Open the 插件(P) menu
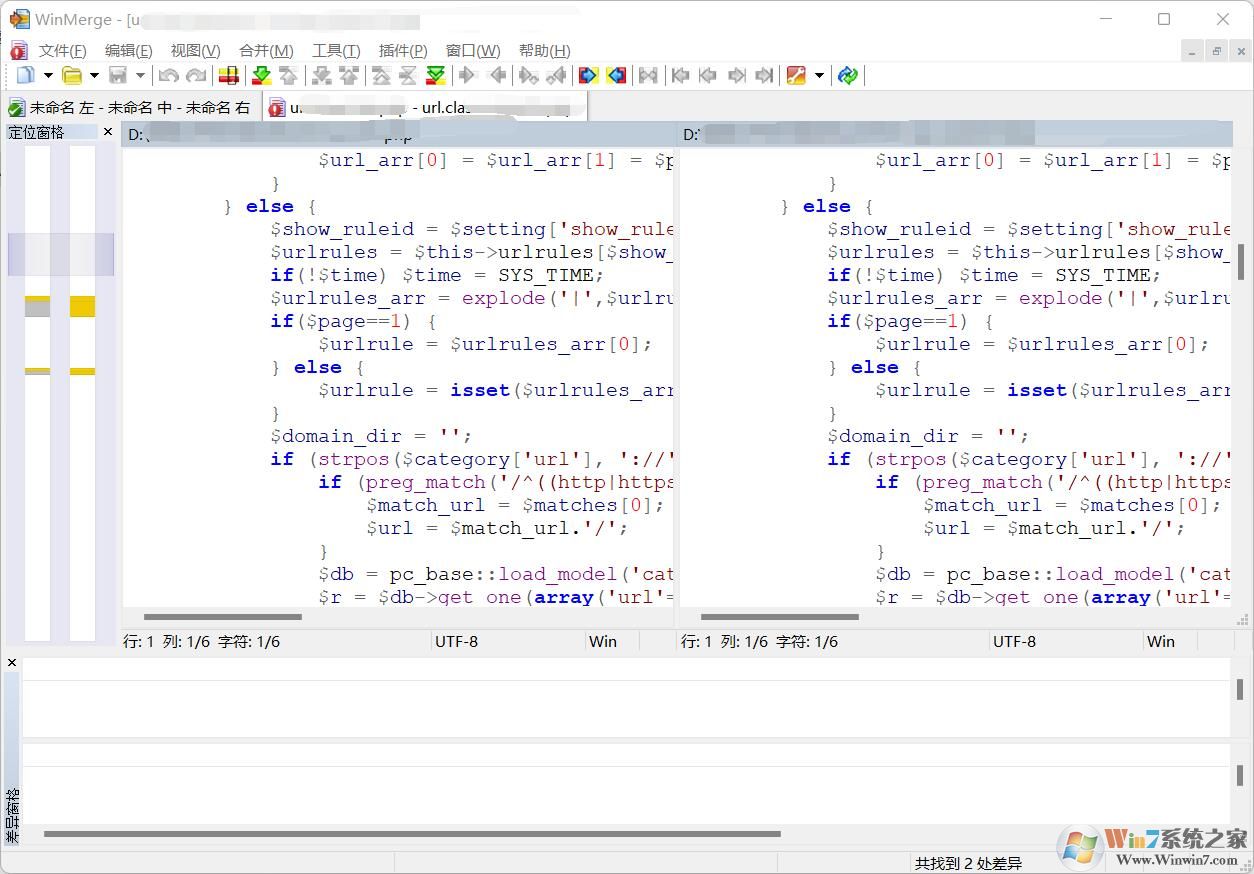 [x=403, y=50]
